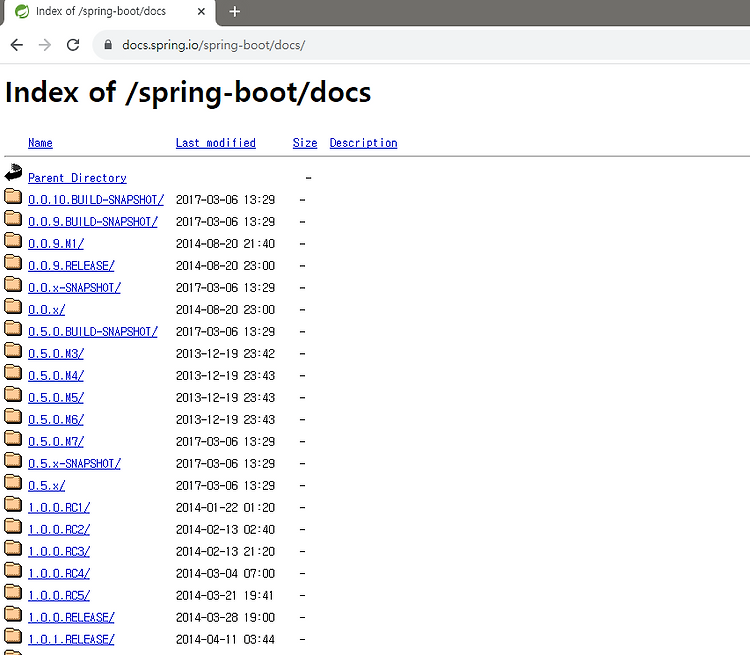Open the 0.0.x/ directory link
The height and width of the screenshot is (655, 750).
pyautogui.click(x=47, y=310)
